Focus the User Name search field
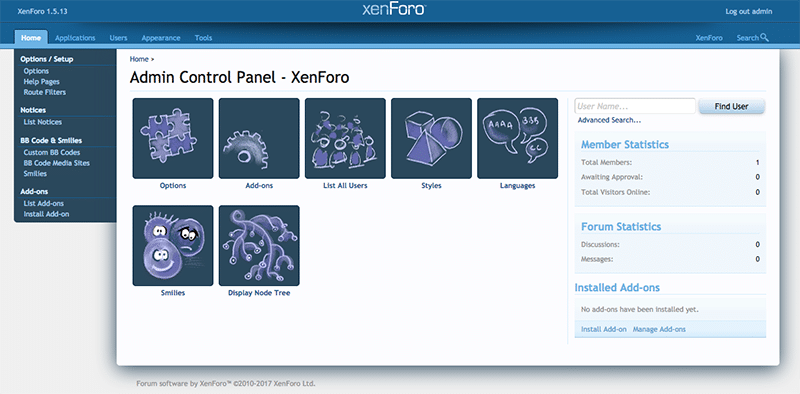The height and width of the screenshot is (394, 800). [635, 106]
